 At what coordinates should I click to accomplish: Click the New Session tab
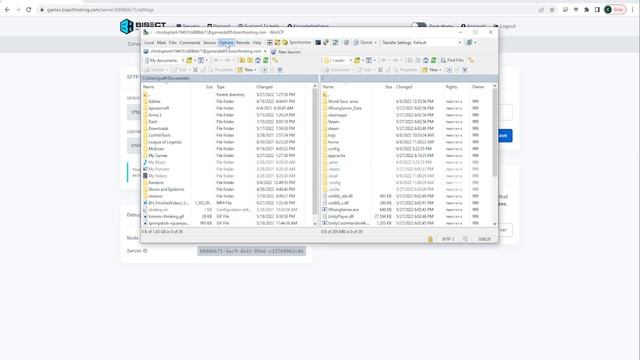(286, 52)
